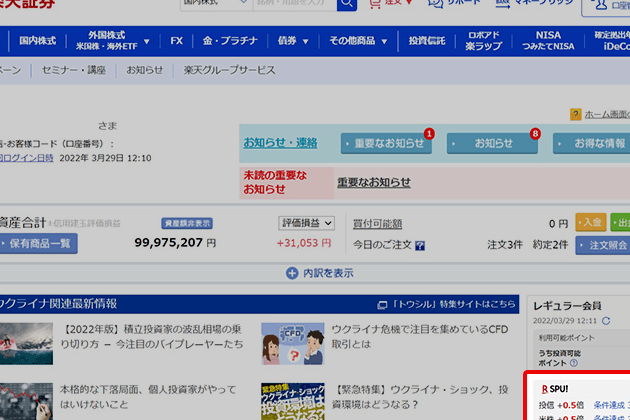
Task: Open the 投資信託 navigation tab
Action: (427, 41)
